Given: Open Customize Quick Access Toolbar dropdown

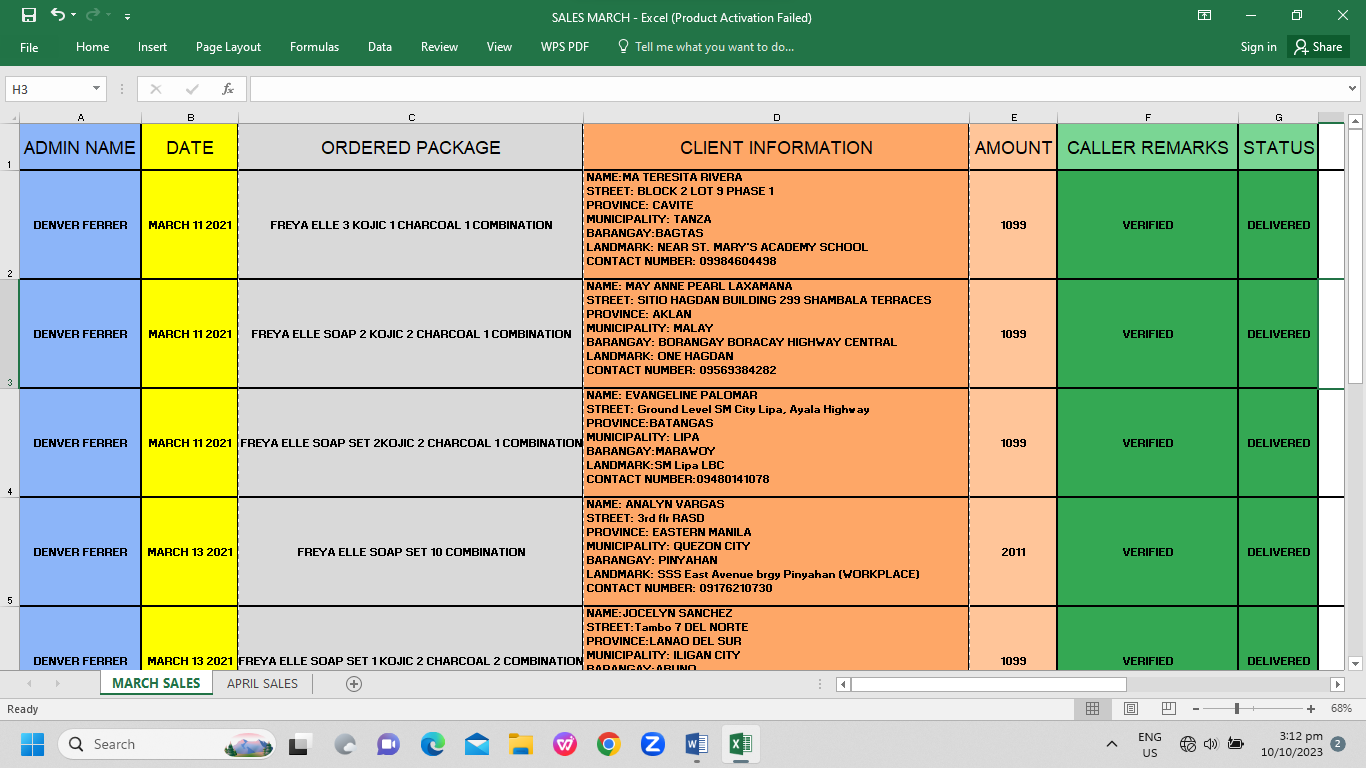Looking at the screenshot, I should pyautogui.click(x=127, y=17).
